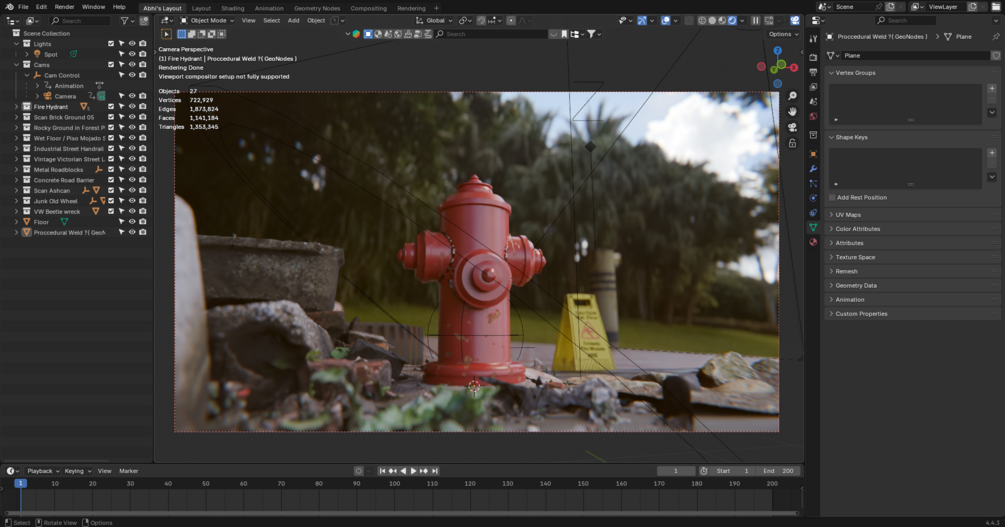Click the End frame 200 field
The image size is (1005, 527).
(779, 471)
